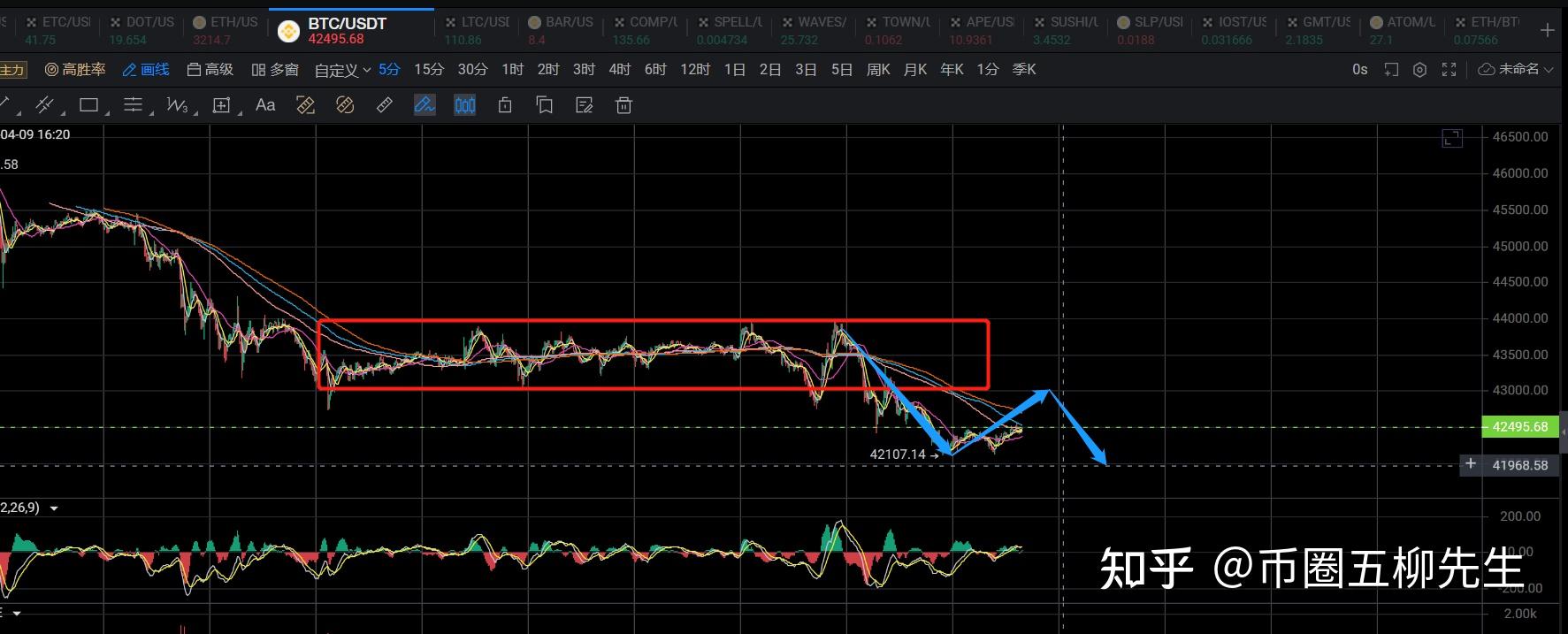The image size is (1568, 634).
Task: Open chart settings hexagon icon
Action: 1419,69
